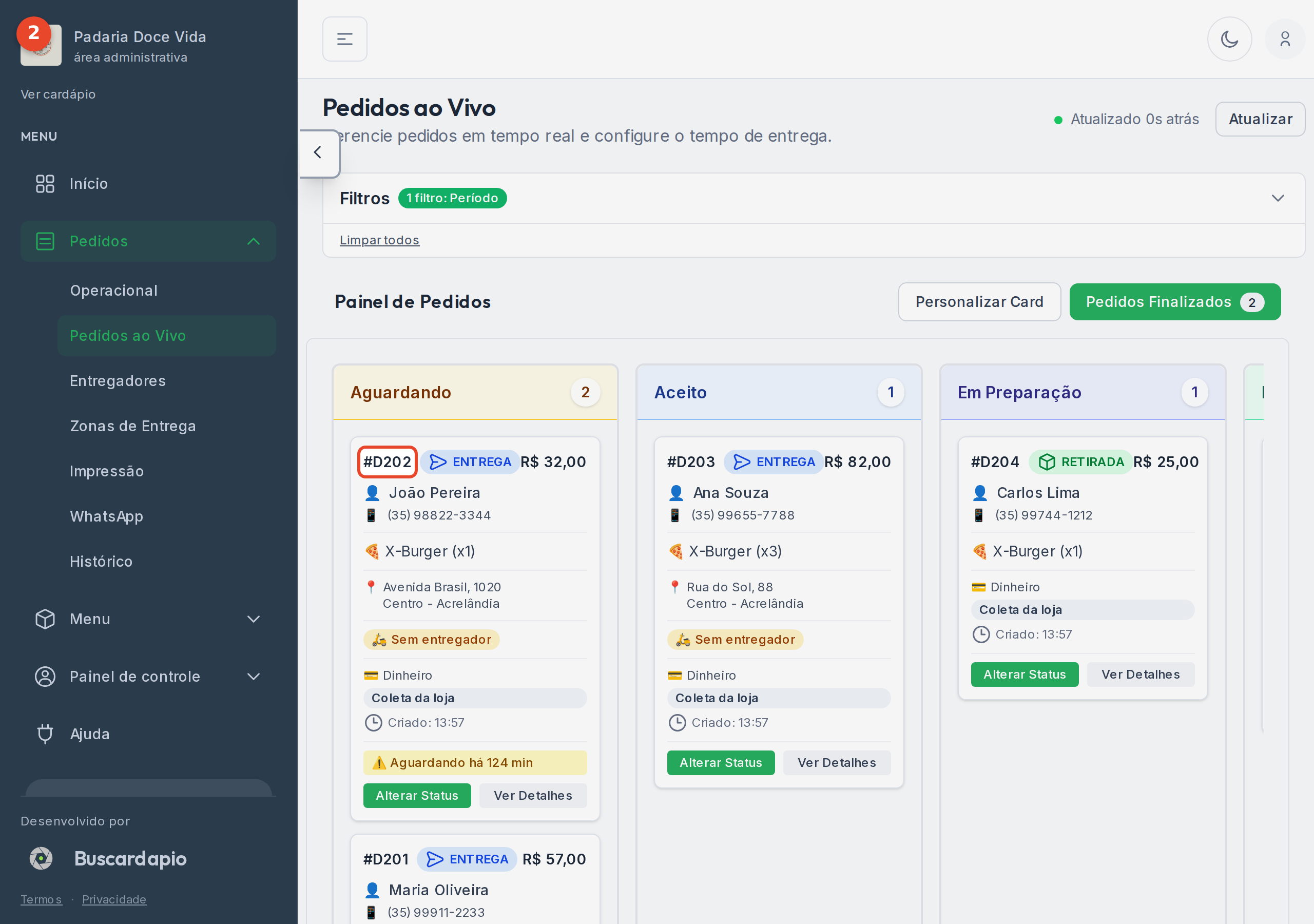
Task: Open Ajuda in the sidebar
Action: click(x=148, y=734)
